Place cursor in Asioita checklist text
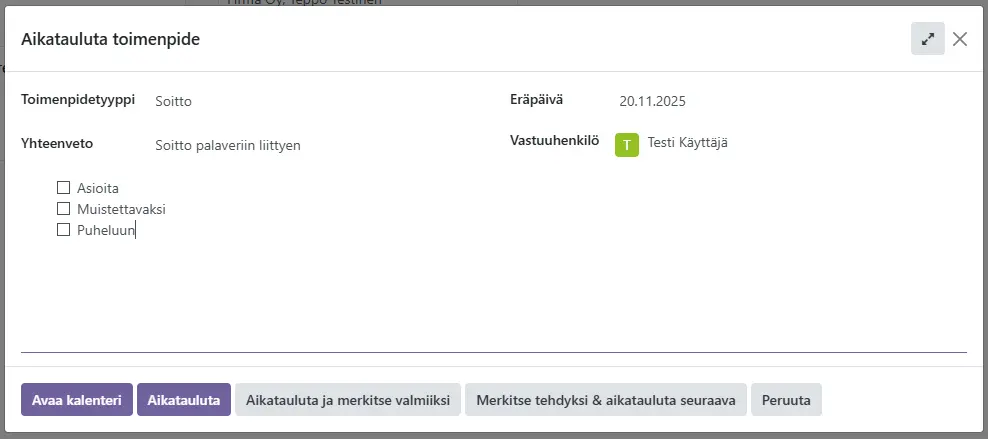This screenshot has height=439, width=988. (98, 187)
